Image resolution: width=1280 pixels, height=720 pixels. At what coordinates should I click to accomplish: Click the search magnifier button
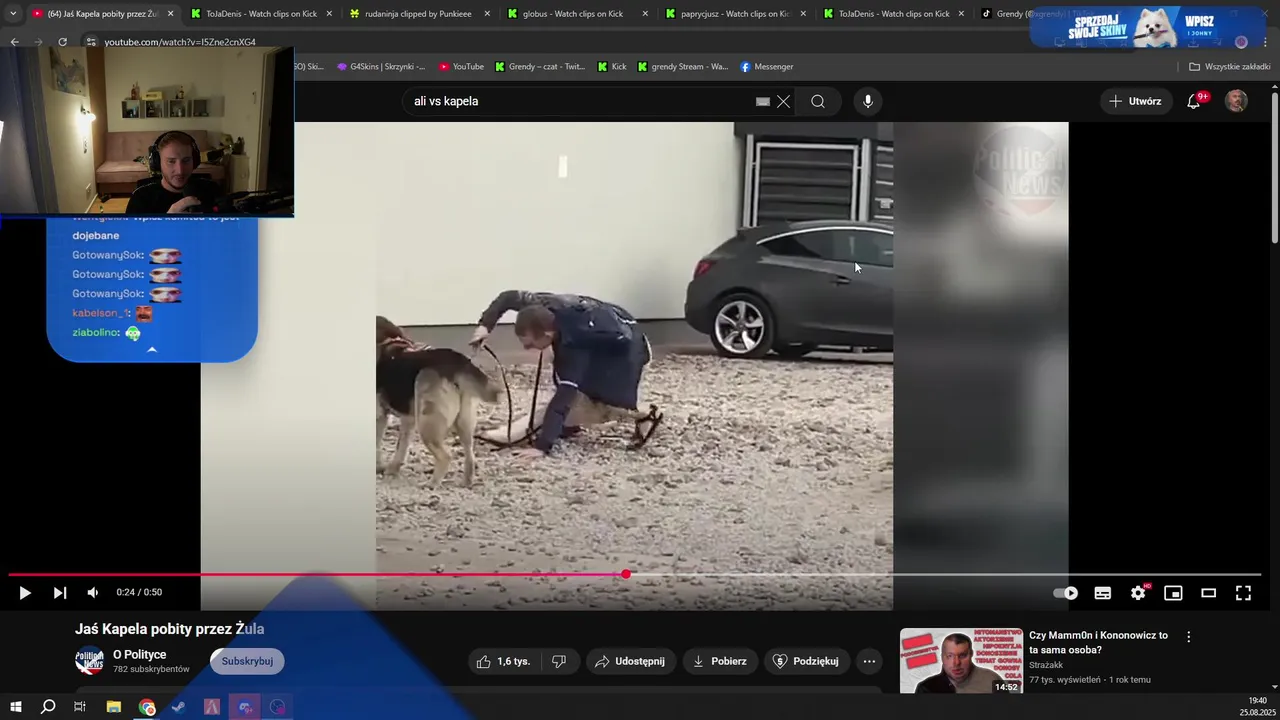point(818,101)
